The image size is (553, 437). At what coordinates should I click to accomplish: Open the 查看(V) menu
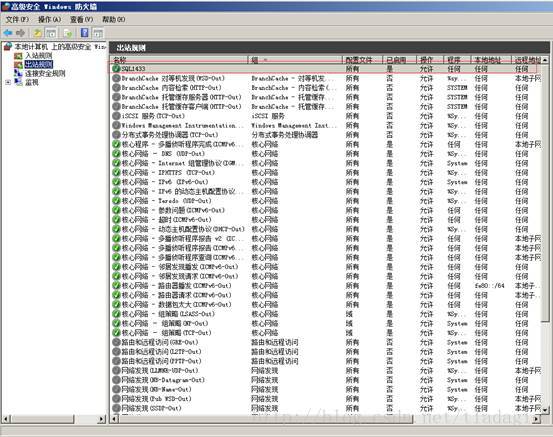pyautogui.click(x=81, y=19)
